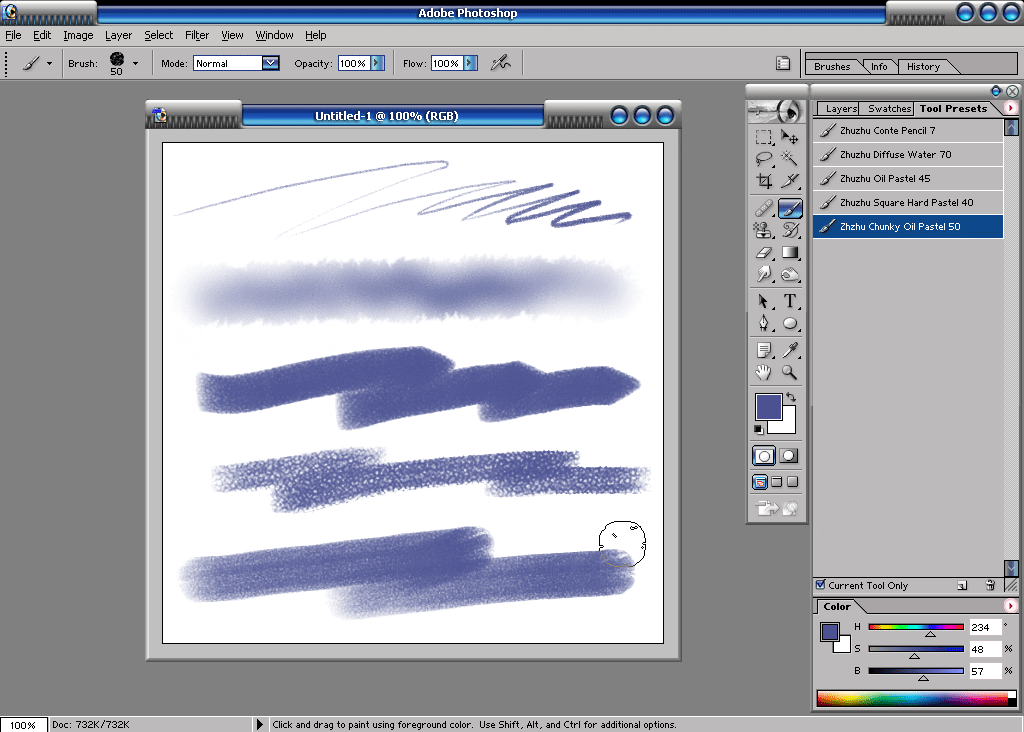Open the History tab in palette well
Screen dimensions: 1024x732
923,67
